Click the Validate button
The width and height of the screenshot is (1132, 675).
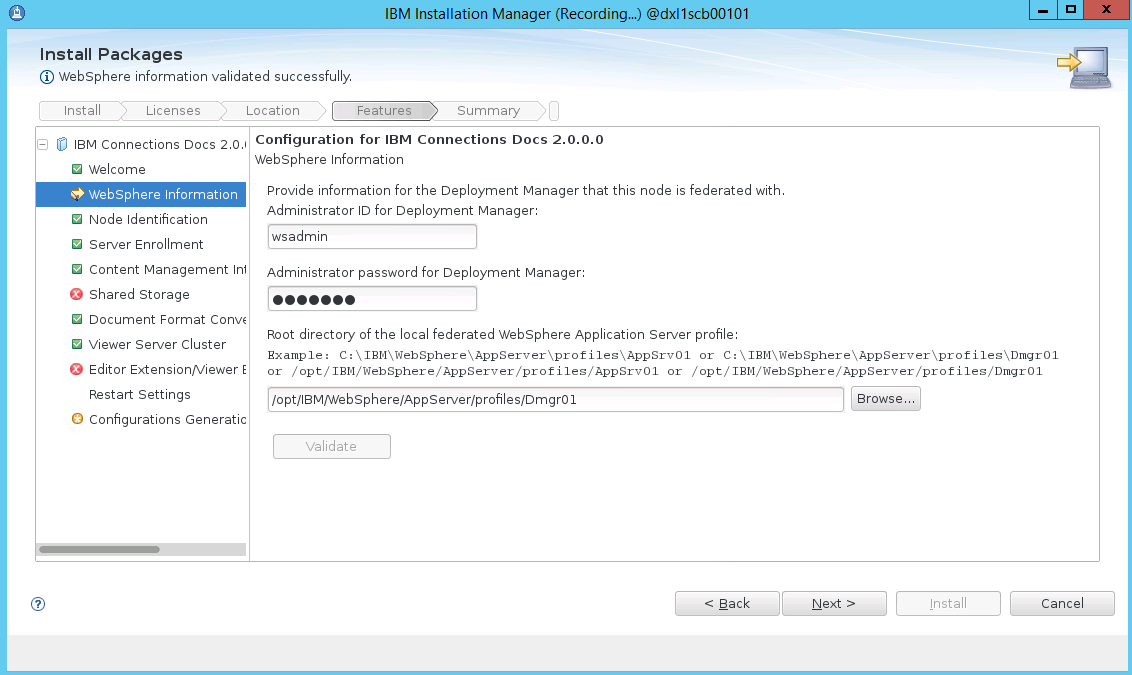[x=331, y=446]
